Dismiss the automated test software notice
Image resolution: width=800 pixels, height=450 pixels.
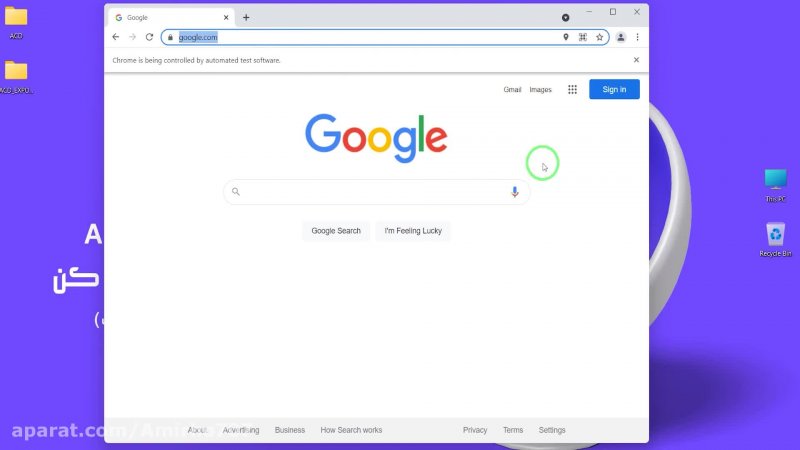(x=636, y=60)
